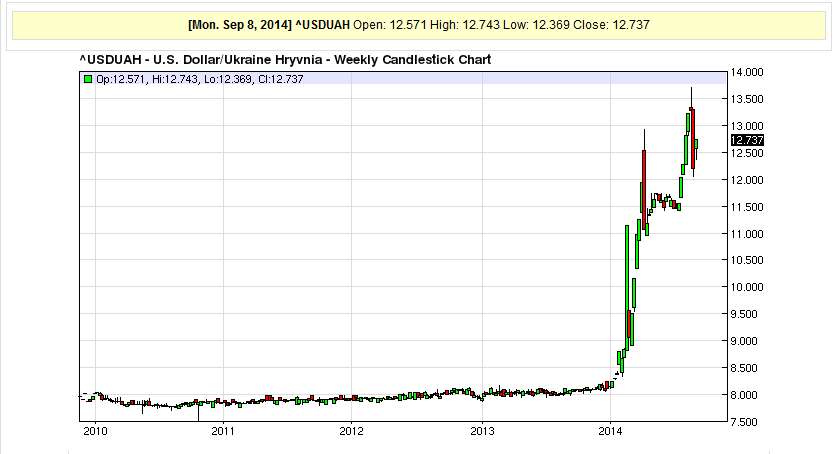Click the 2013 date axis label
The height and width of the screenshot is (454, 835).
click(482, 432)
